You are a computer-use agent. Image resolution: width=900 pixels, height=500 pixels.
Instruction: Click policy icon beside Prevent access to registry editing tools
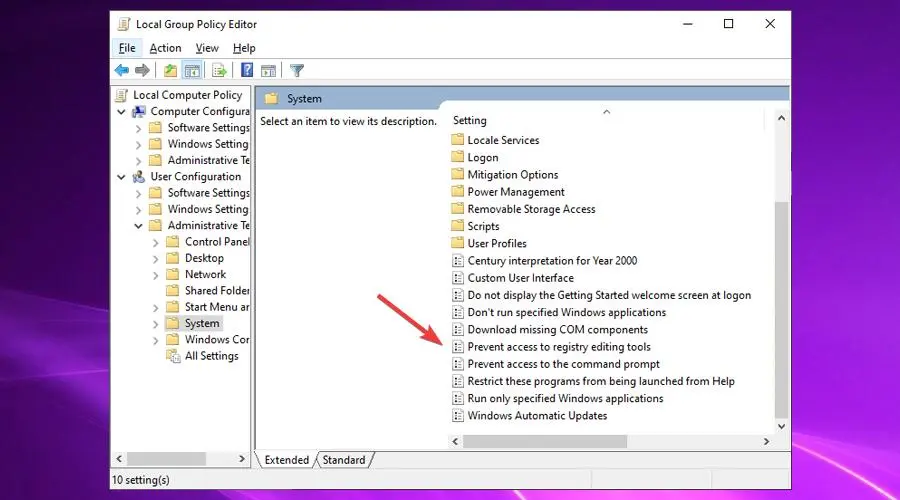point(457,347)
